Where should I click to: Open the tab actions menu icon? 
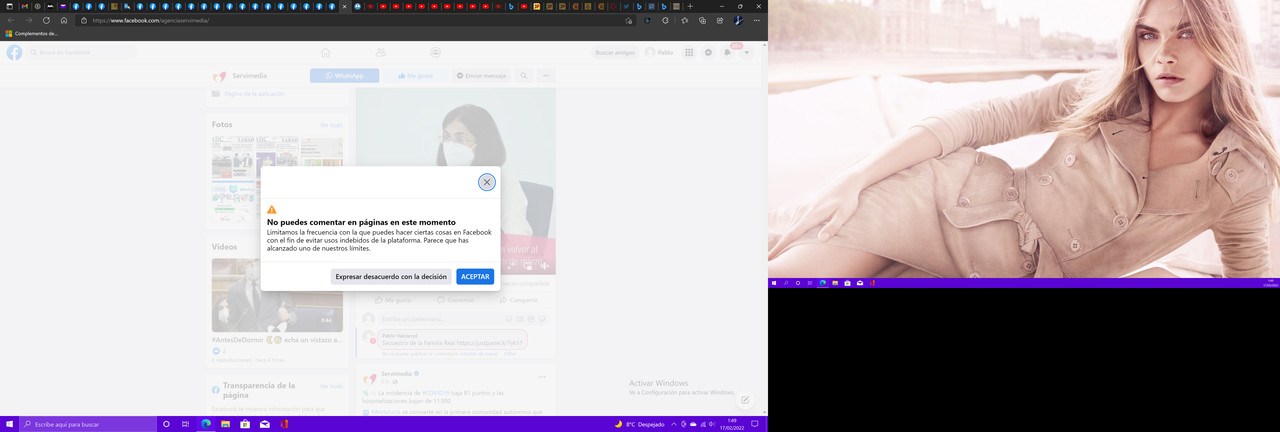11,6
